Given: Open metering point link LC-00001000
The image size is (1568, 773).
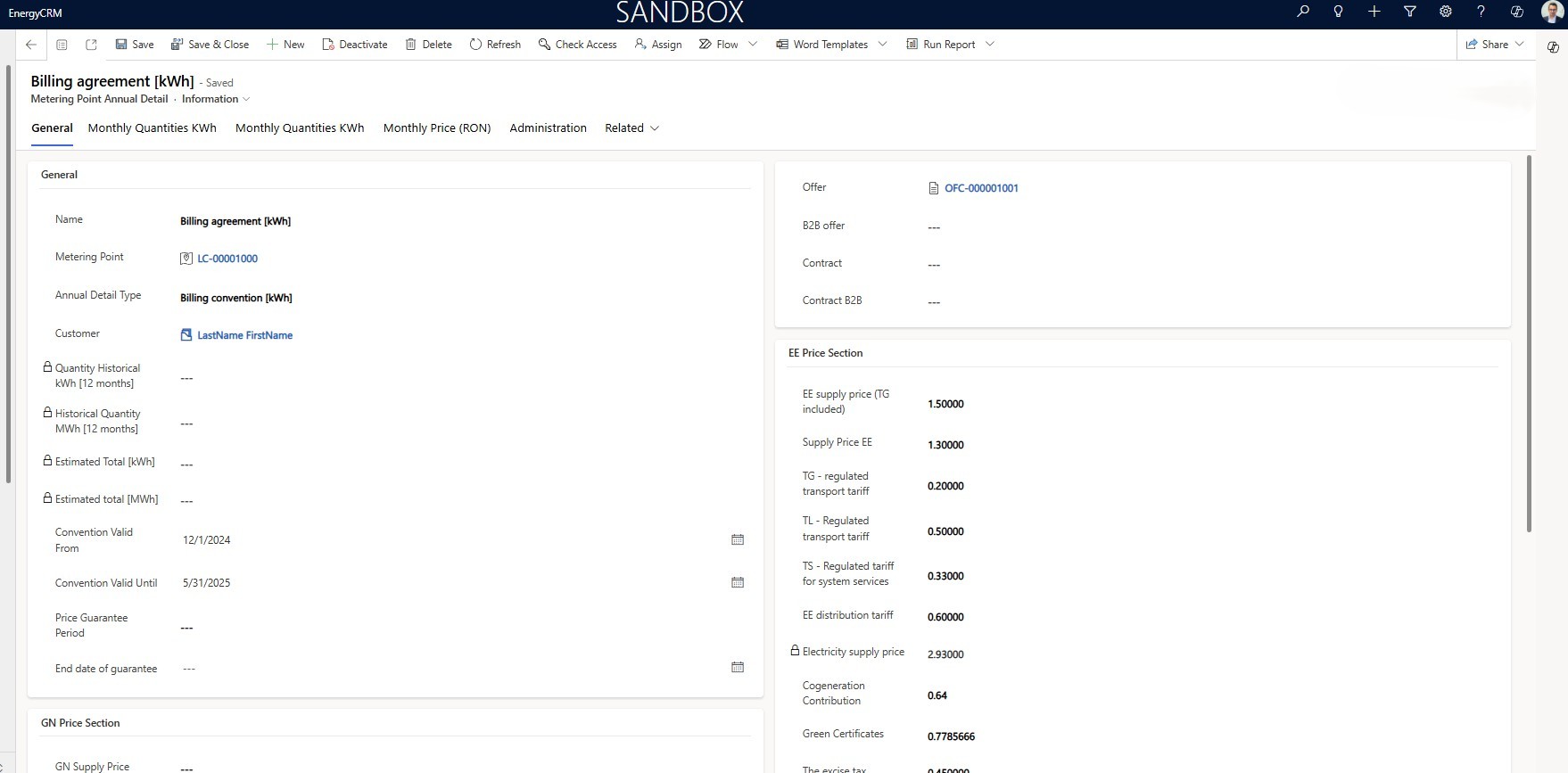Looking at the screenshot, I should point(227,259).
